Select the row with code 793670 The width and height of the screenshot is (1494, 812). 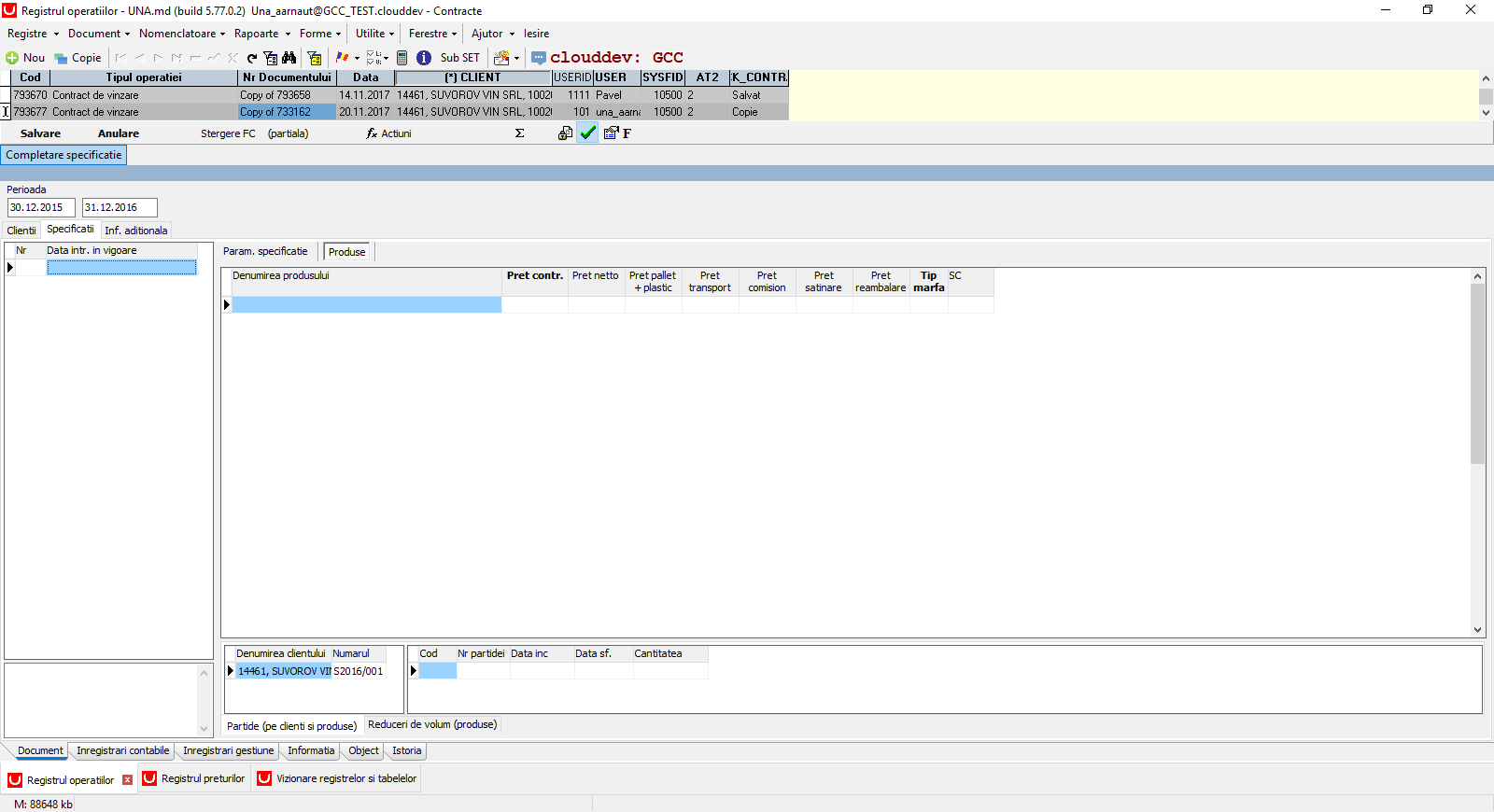pyautogui.click(x=399, y=95)
